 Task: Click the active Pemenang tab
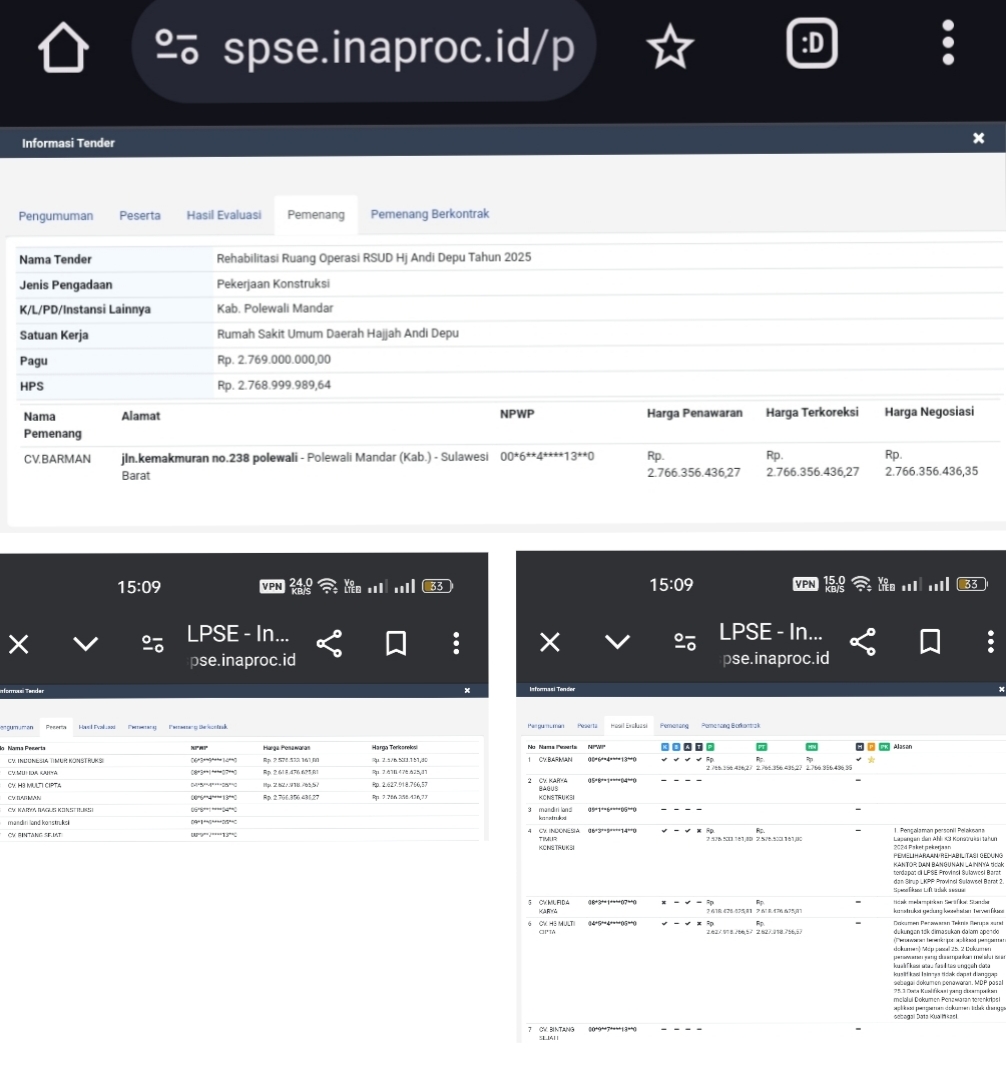(x=316, y=215)
